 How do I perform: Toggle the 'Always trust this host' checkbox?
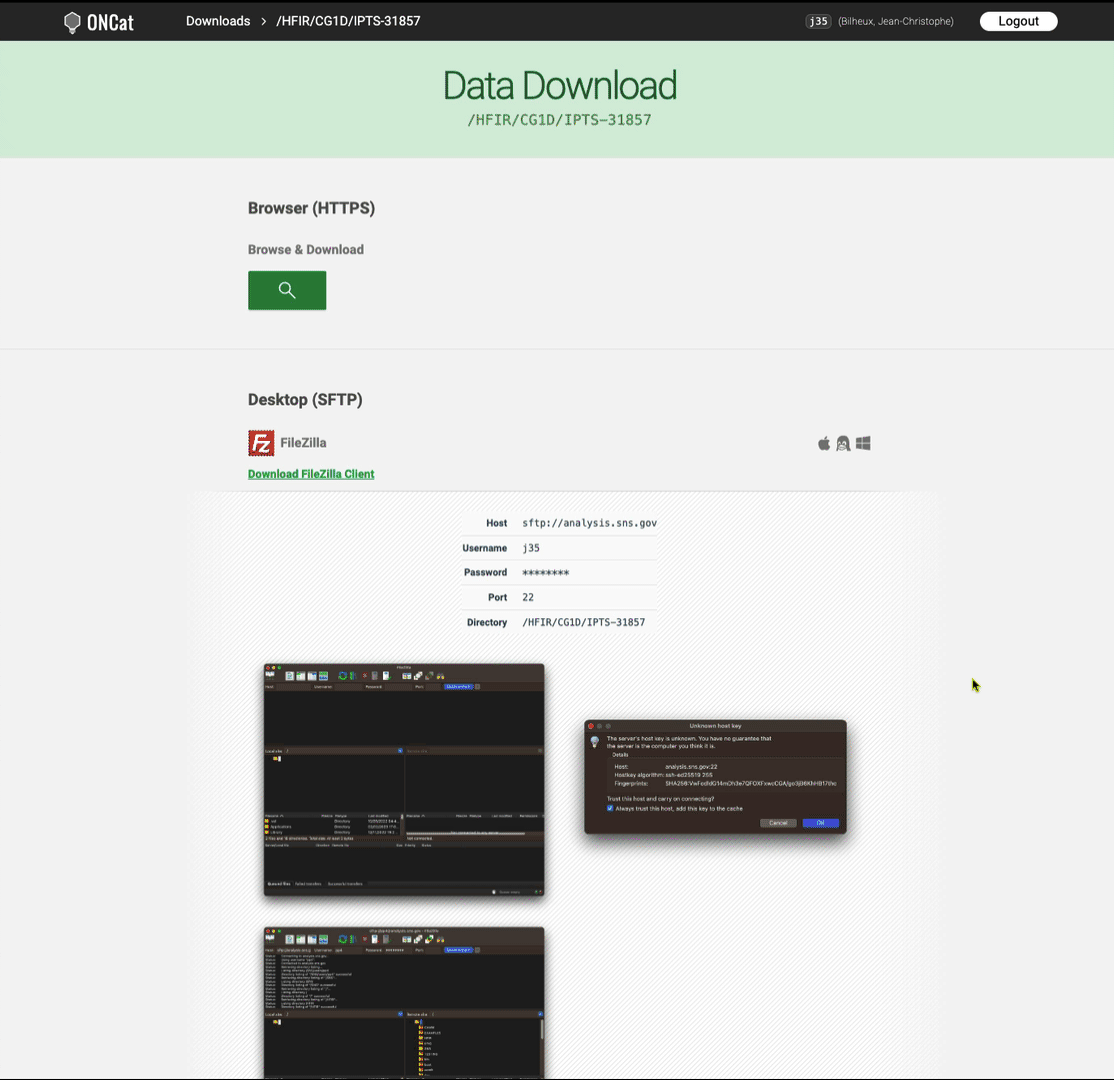coord(610,808)
